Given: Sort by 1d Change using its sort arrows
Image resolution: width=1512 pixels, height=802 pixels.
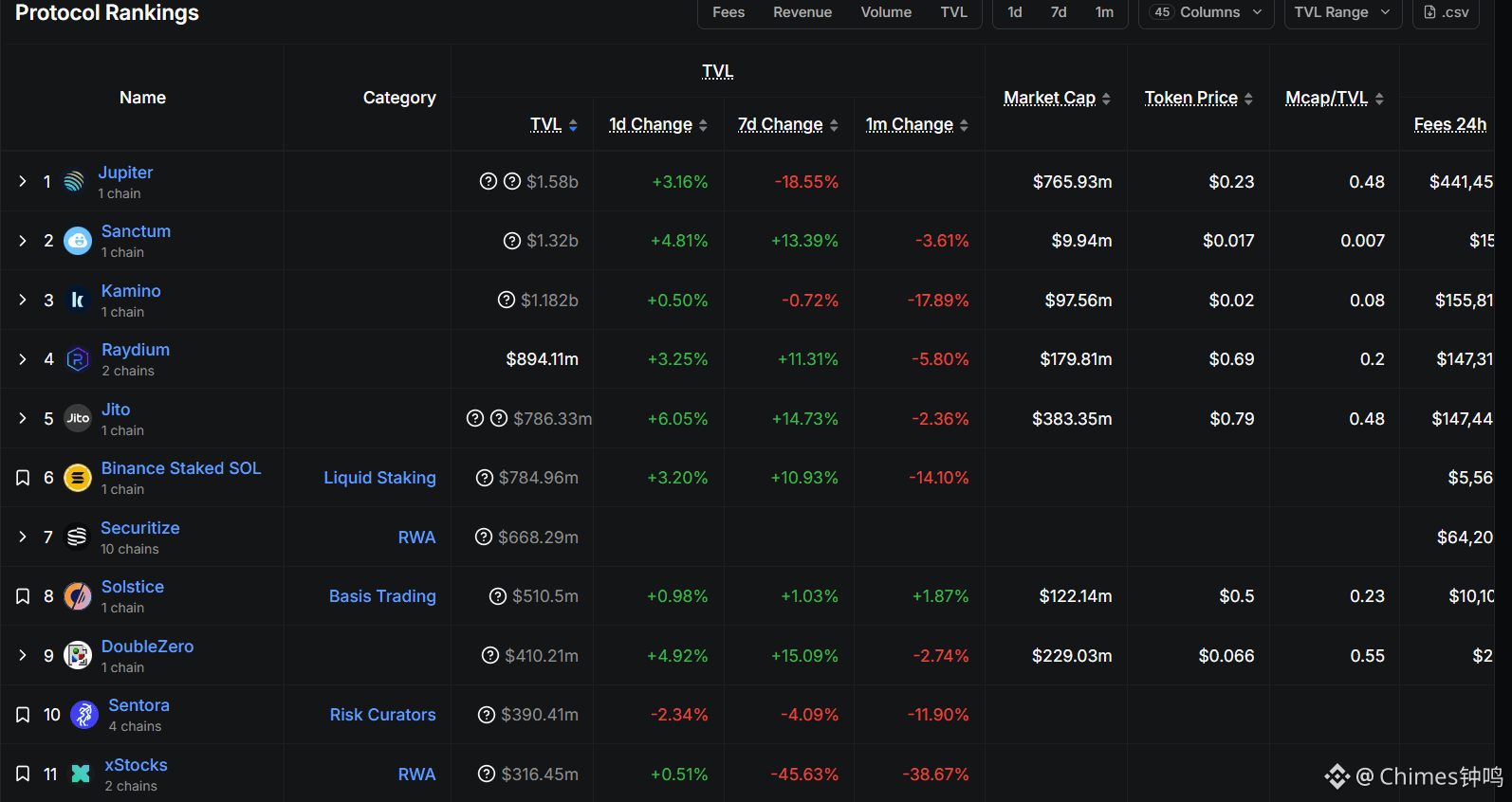Looking at the screenshot, I should [x=703, y=125].
